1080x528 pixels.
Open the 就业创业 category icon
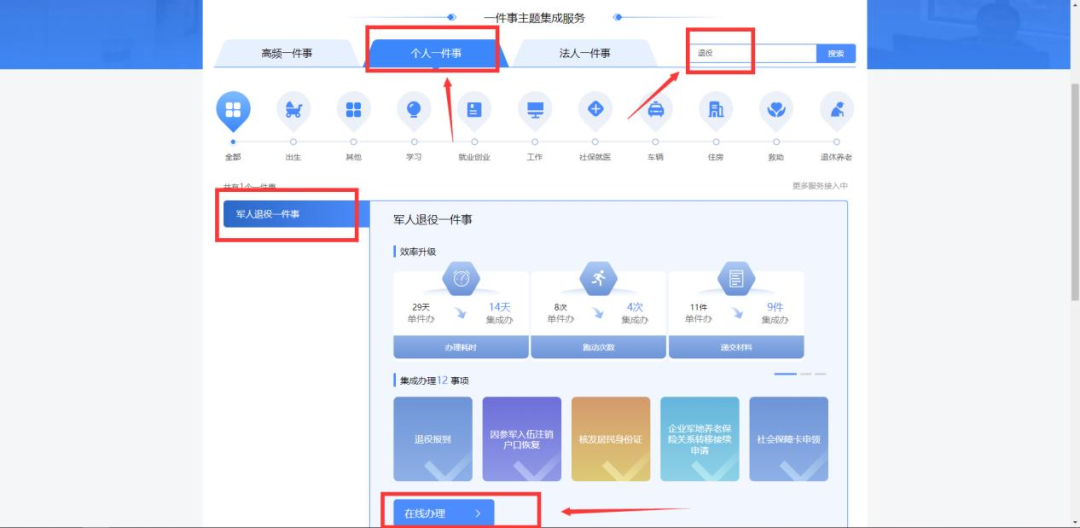point(474,110)
